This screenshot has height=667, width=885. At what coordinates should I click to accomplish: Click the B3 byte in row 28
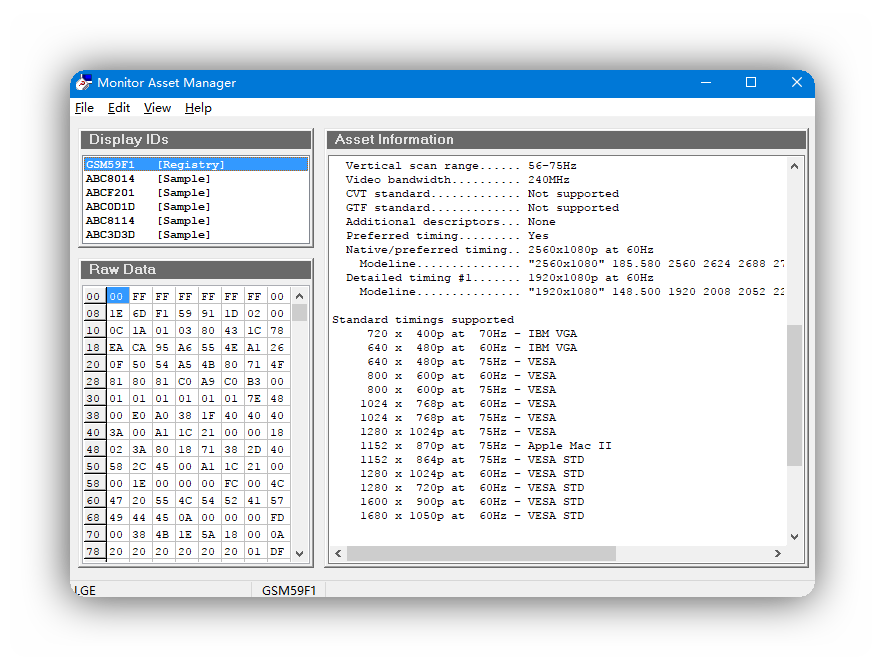tap(254, 381)
